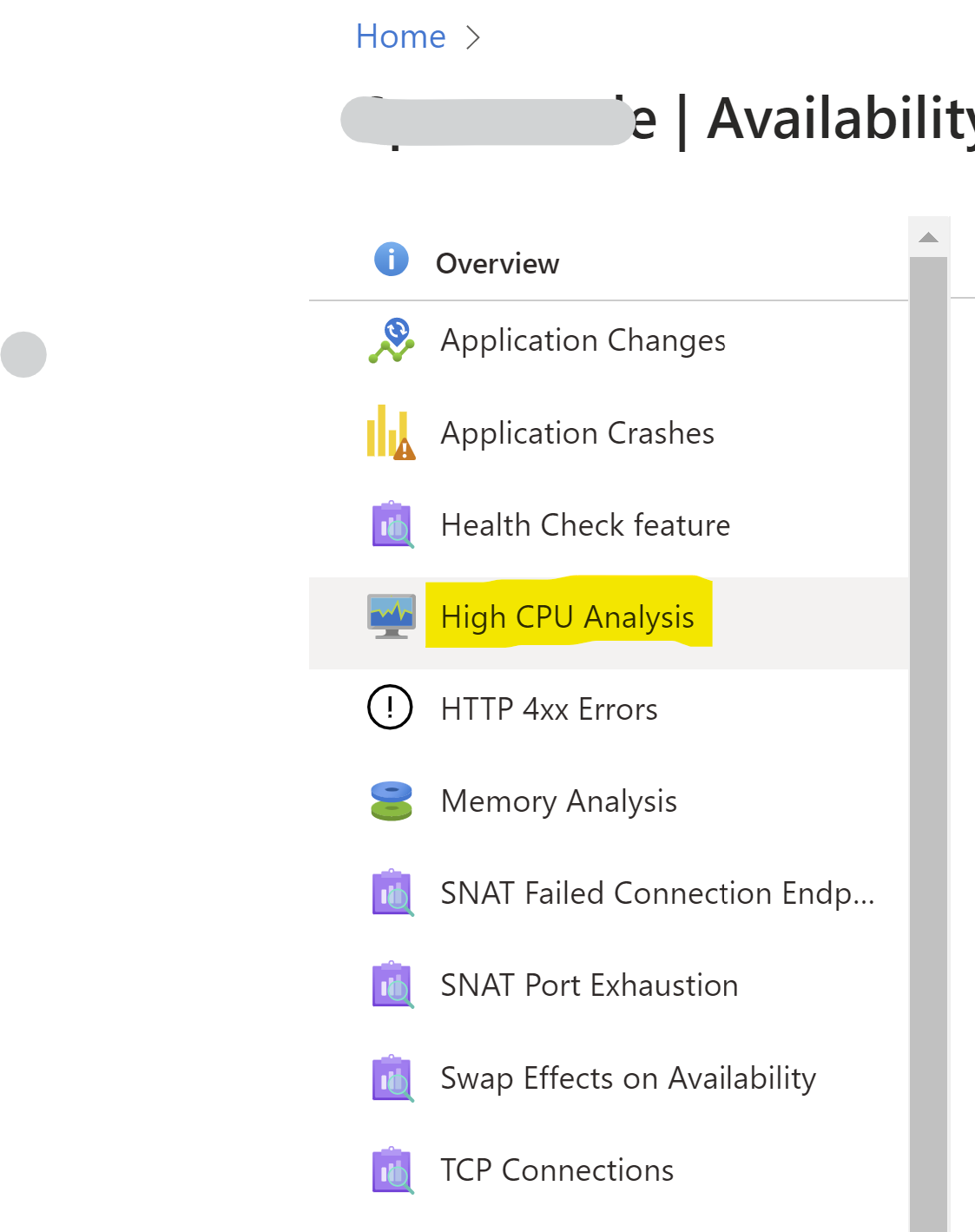This screenshot has width=975, height=1232.
Task: Open Memory Analysis from the sidebar
Action: [x=558, y=801]
